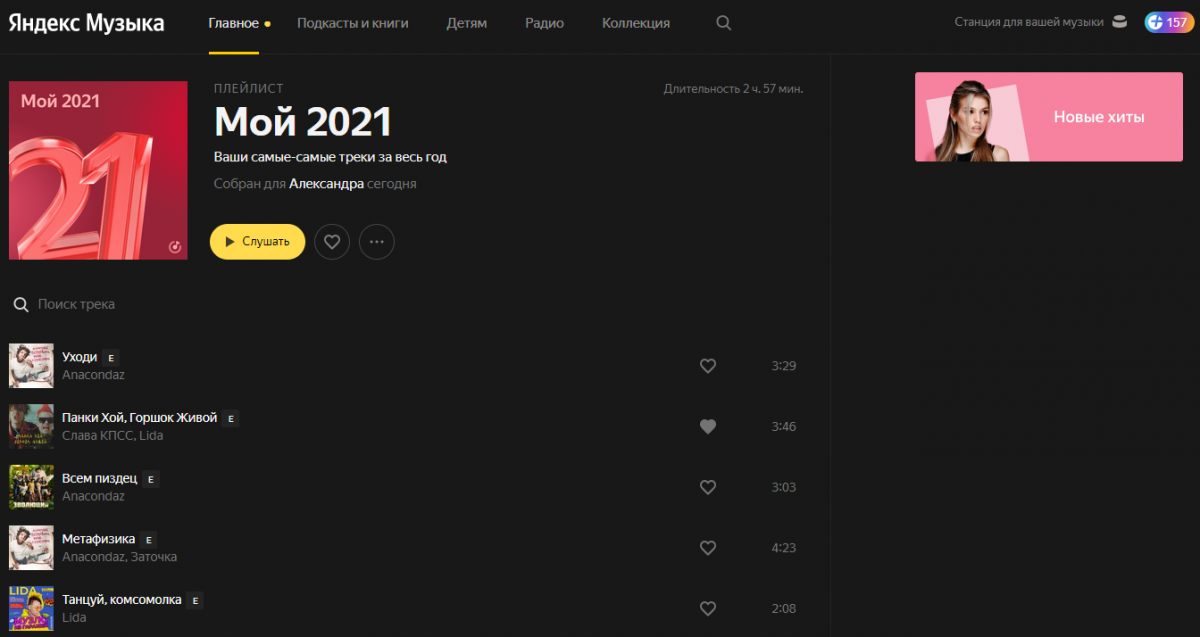Open the search magnifier in top navigation

pos(724,23)
